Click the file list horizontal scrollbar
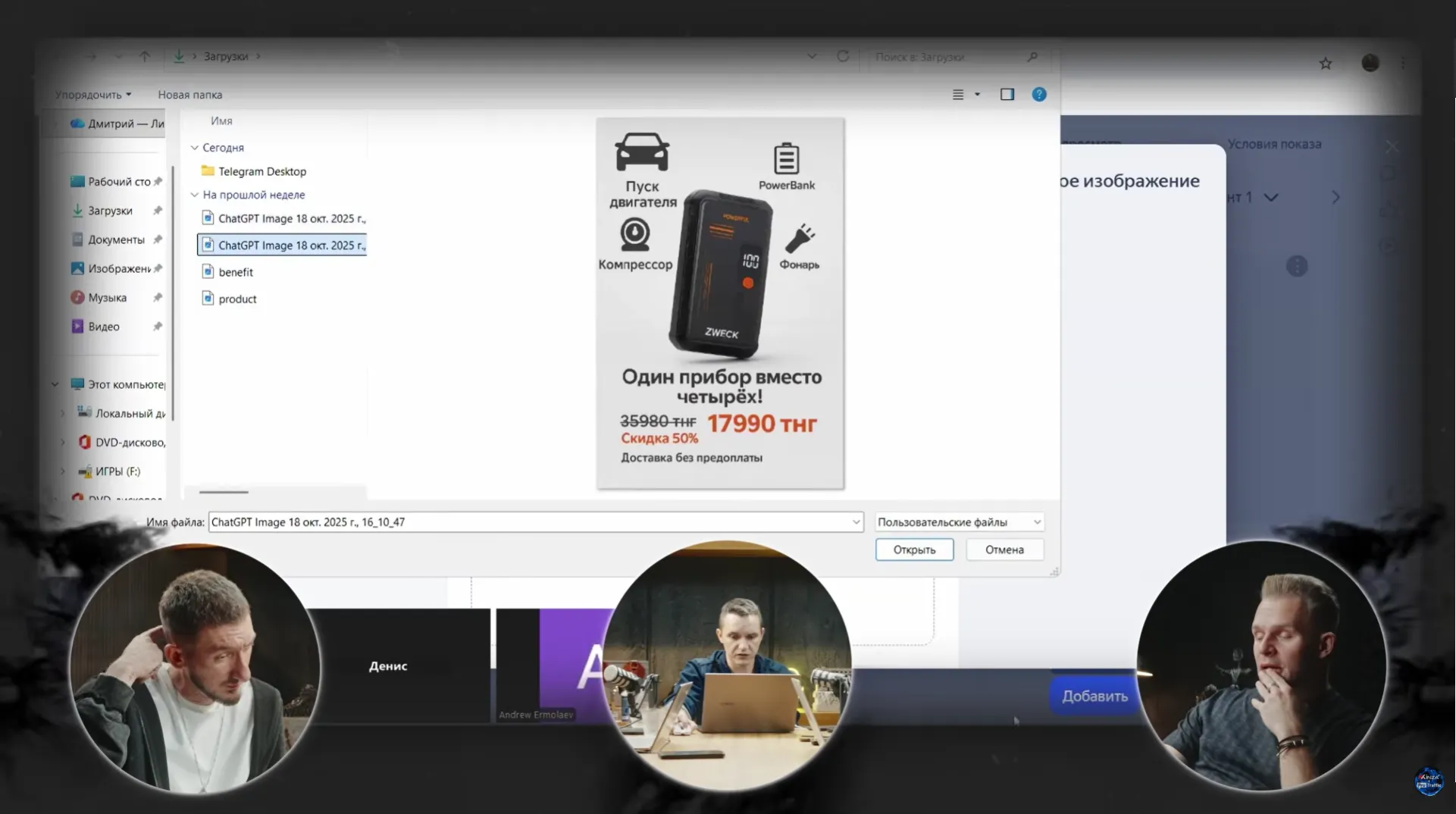Screen dimensions: 1456x814 (224, 492)
